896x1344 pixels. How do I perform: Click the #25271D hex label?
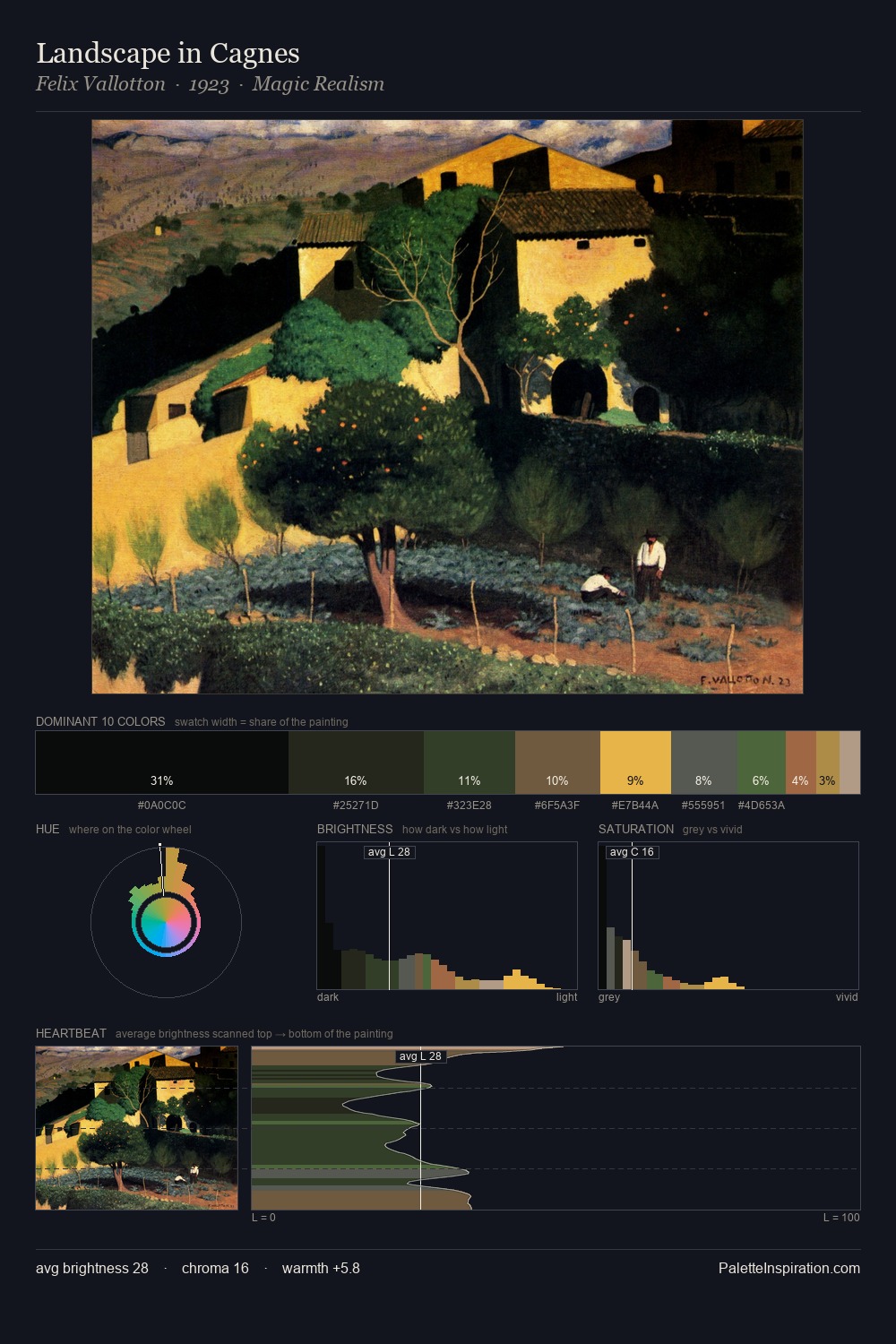click(x=356, y=806)
